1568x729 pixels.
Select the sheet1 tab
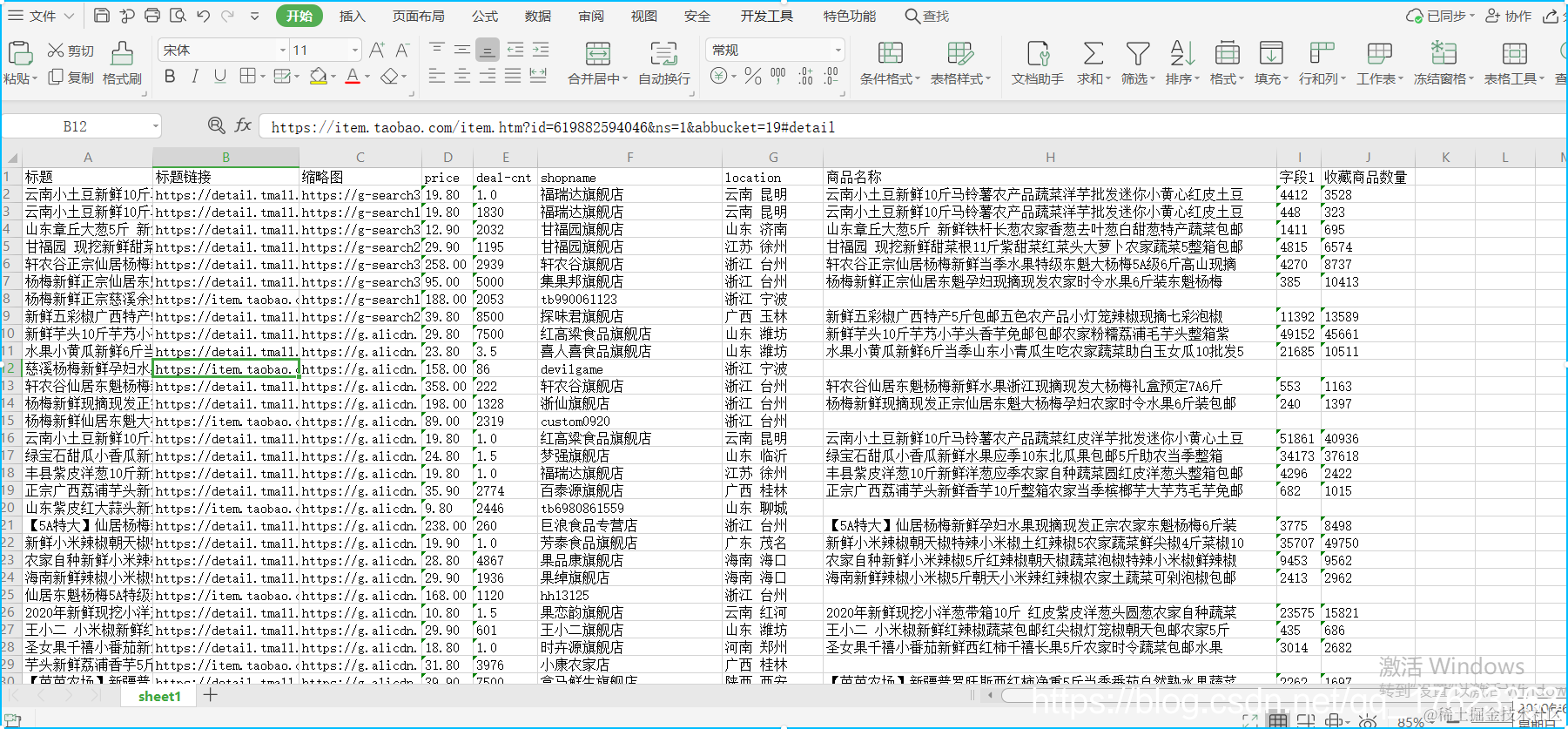coord(159,696)
